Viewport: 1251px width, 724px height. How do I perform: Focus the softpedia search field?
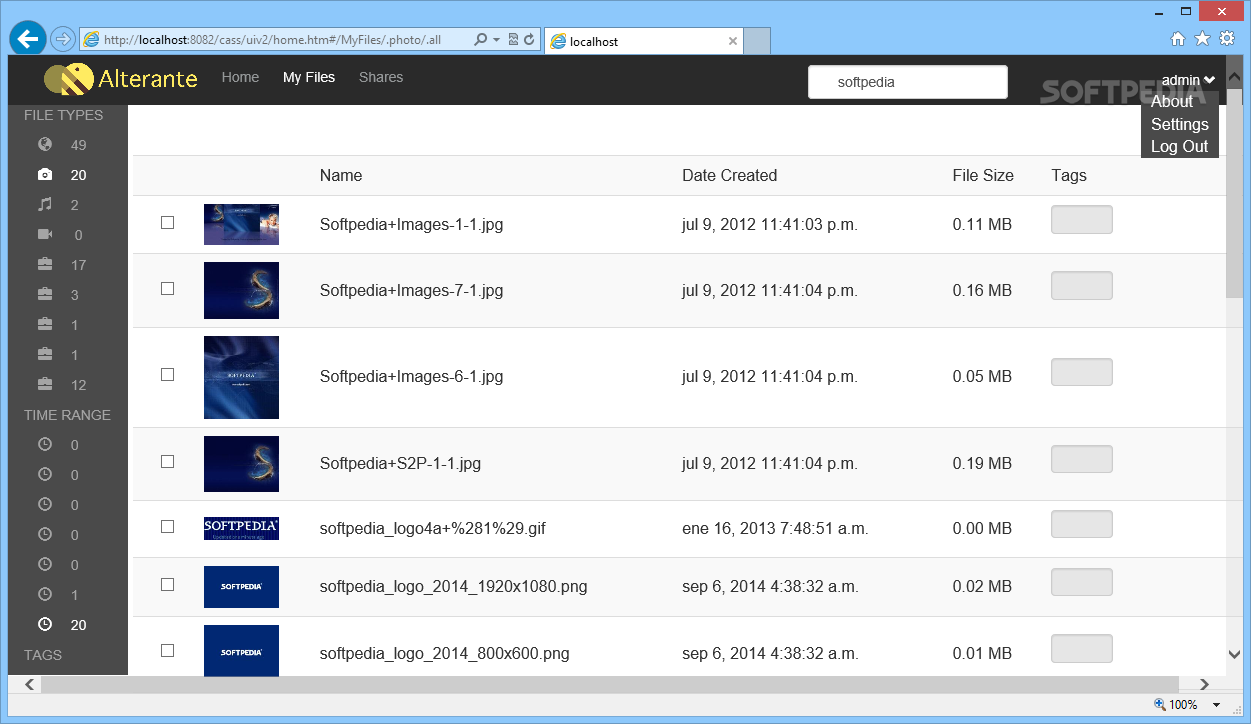(908, 82)
